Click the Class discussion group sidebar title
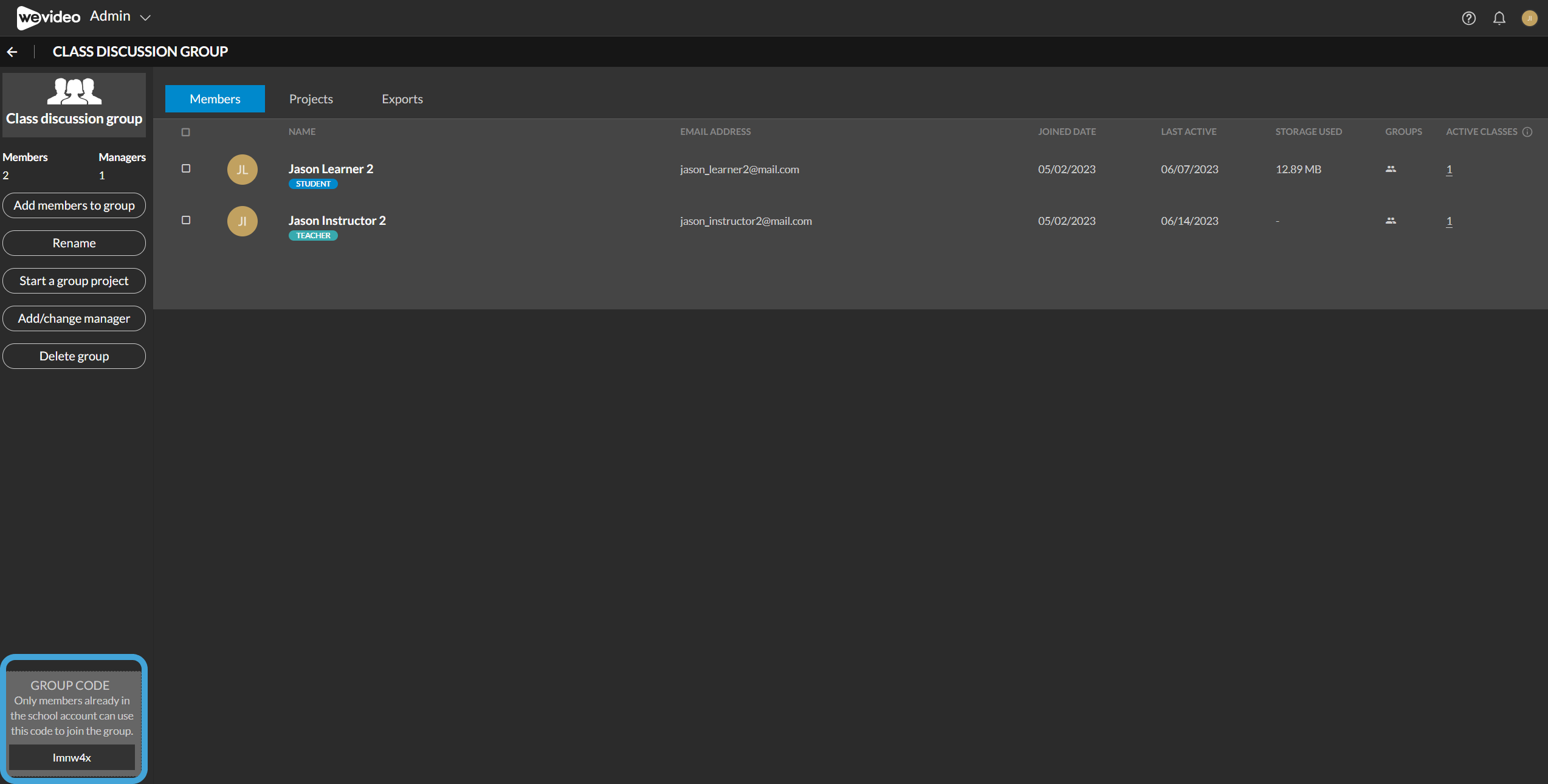The height and width of the screenshot is (784, 1548). pyautogui.click(x=74, y=119)
